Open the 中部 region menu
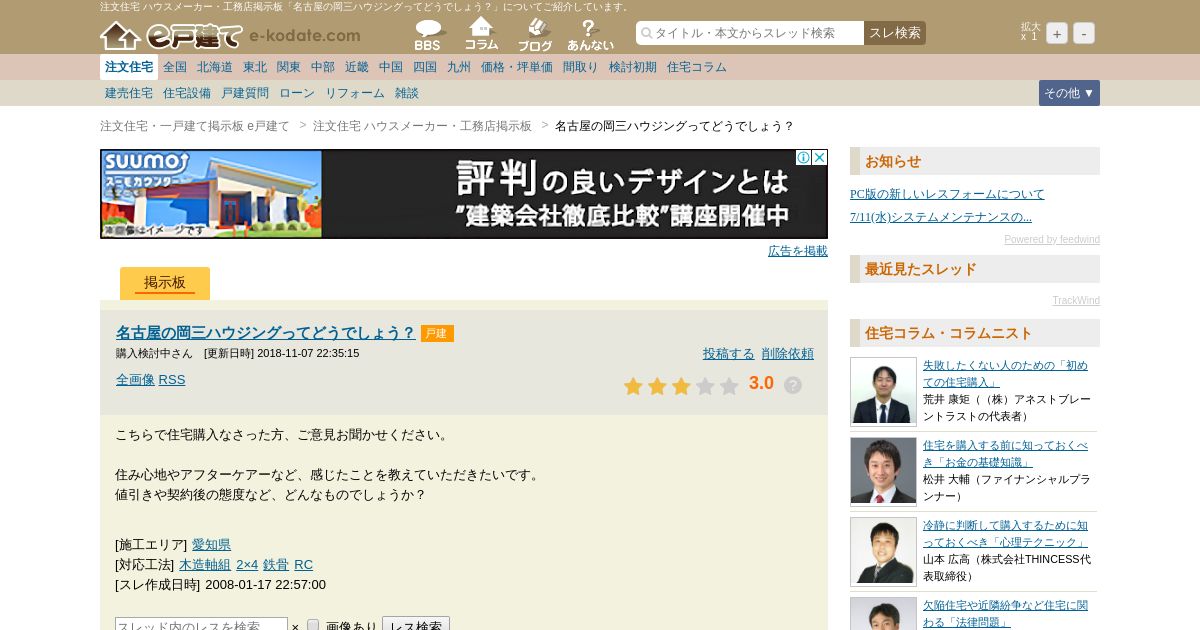 (323, 67)
